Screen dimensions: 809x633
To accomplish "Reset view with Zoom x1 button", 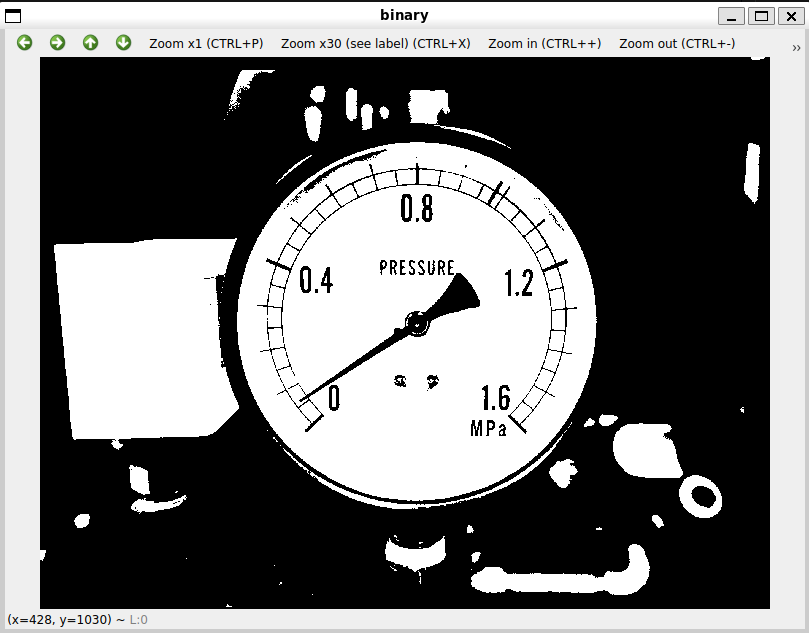I will click(x=206, y=44).
